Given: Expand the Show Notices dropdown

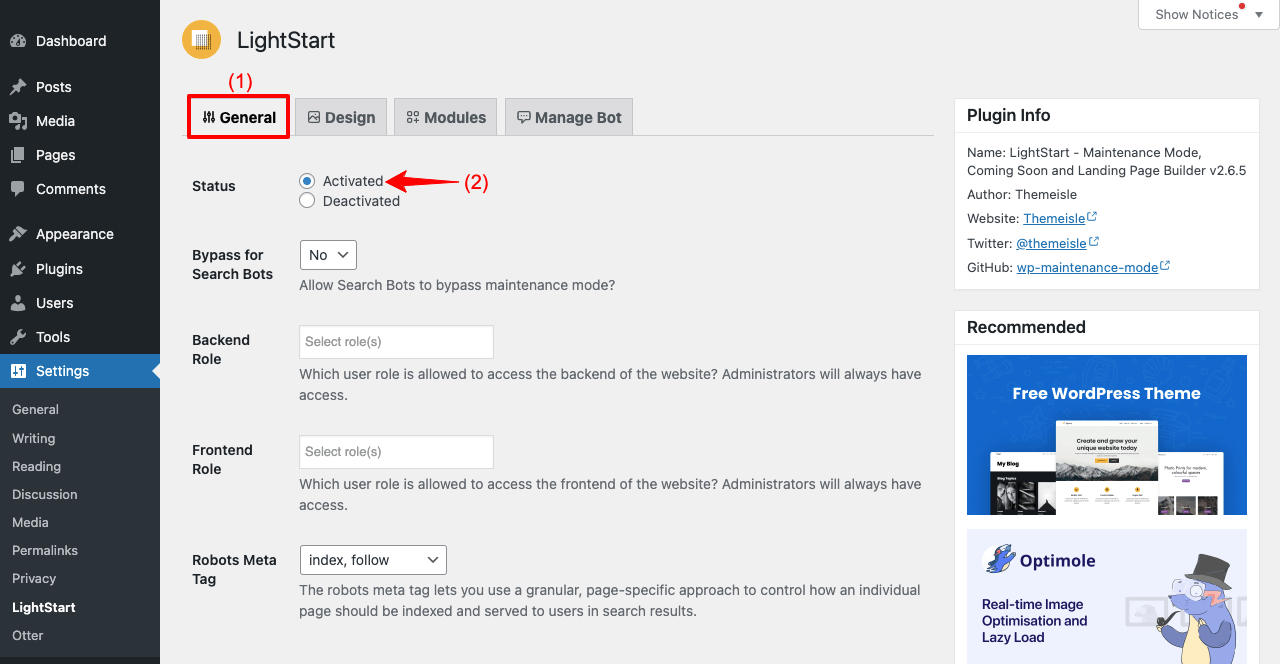Looking at the screenshot, I should click(1208, 14).
